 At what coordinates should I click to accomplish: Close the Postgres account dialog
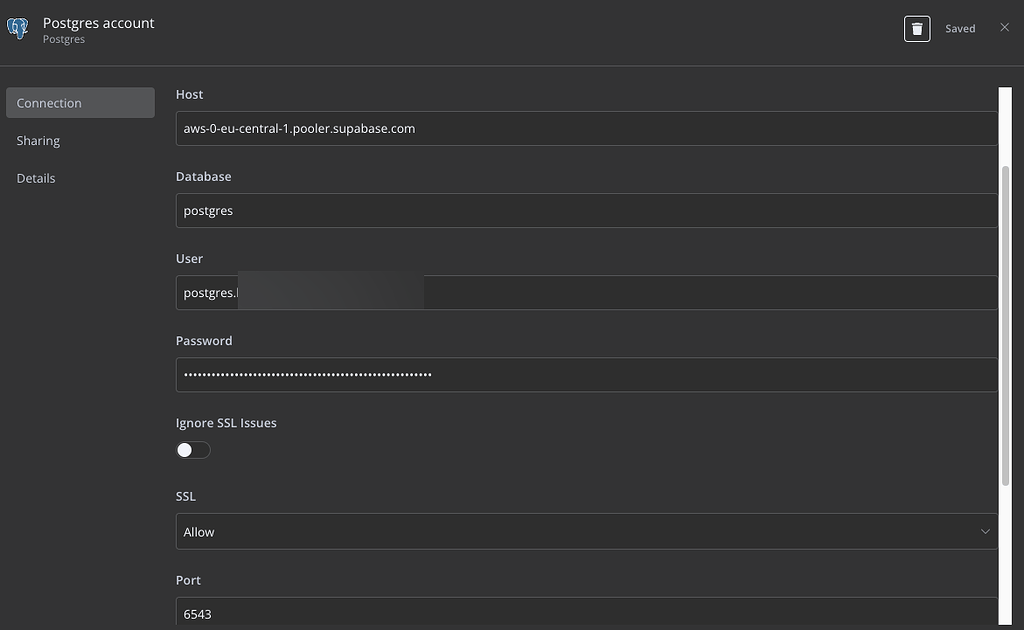tap(1004, 28)
